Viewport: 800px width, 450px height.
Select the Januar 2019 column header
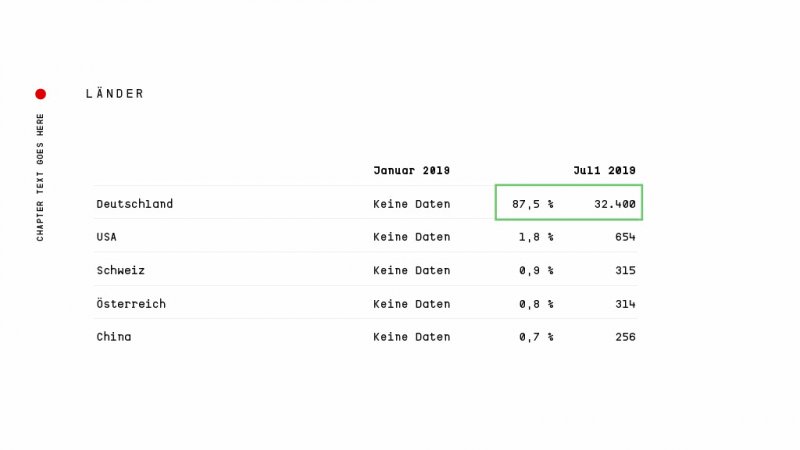(411, 170)
